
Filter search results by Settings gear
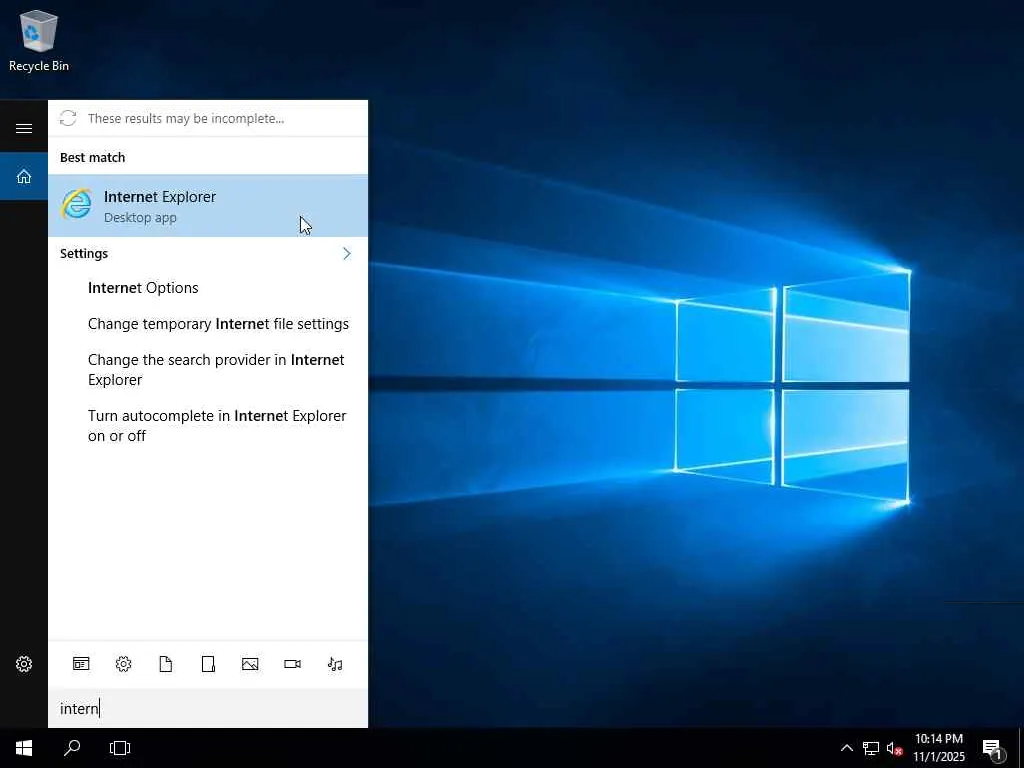pos(123,664)
